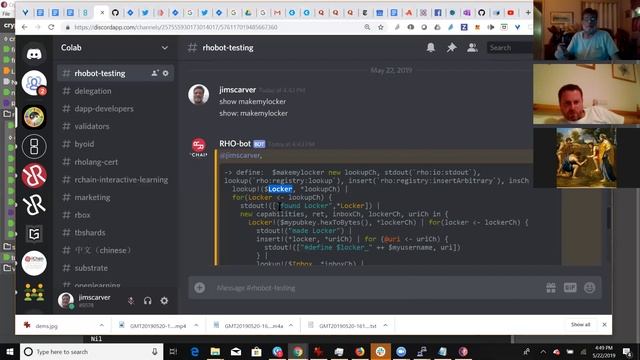Close the active Discord tab
The width and height of the screenshot is (640, 360).
(102, 13)
